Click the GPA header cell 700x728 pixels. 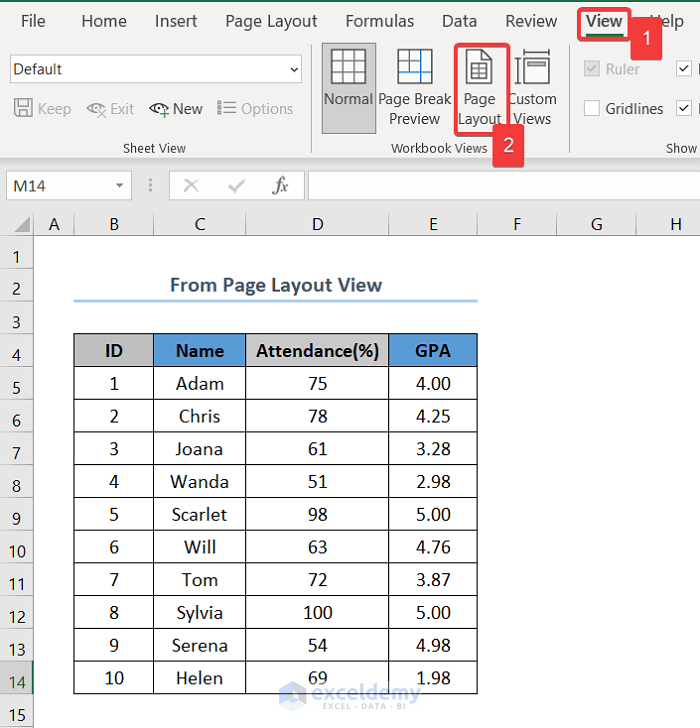click(433, 351)
